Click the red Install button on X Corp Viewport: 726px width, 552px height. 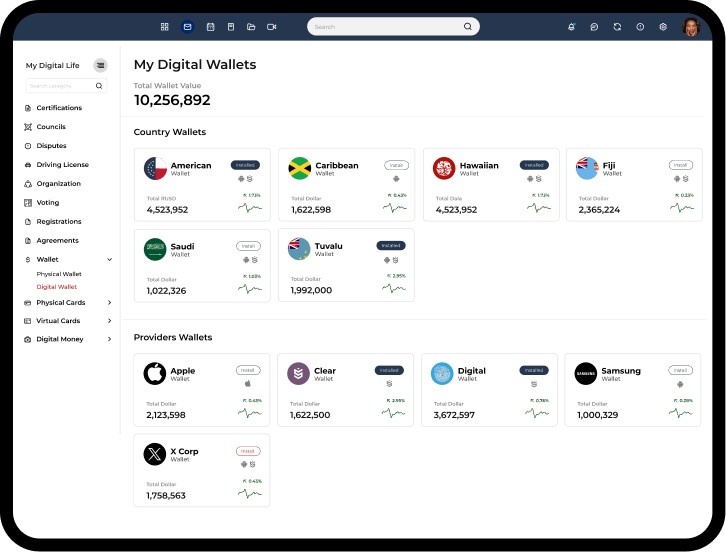248,451
